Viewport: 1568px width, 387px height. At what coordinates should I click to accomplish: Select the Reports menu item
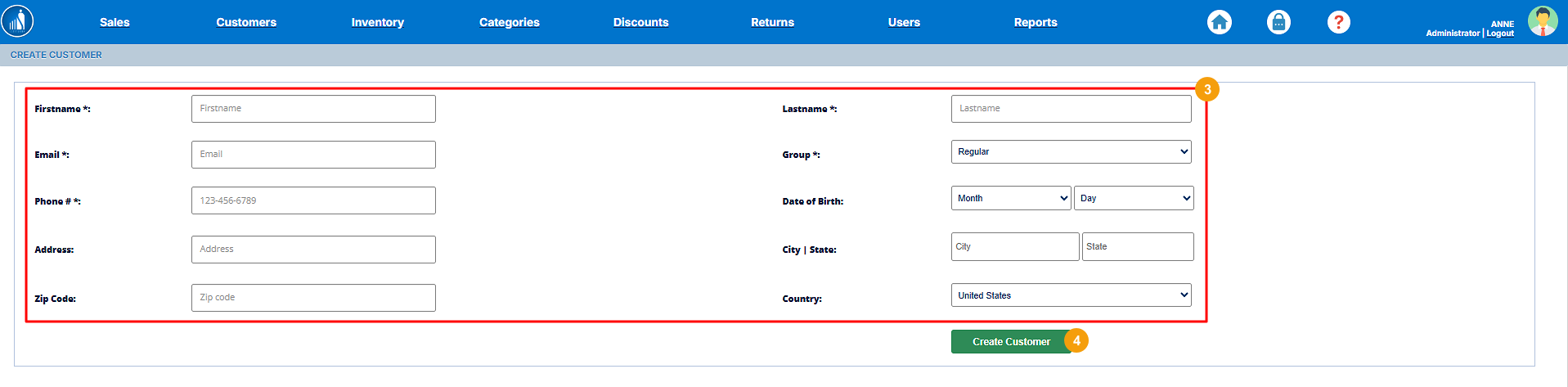pos(1036,22)
